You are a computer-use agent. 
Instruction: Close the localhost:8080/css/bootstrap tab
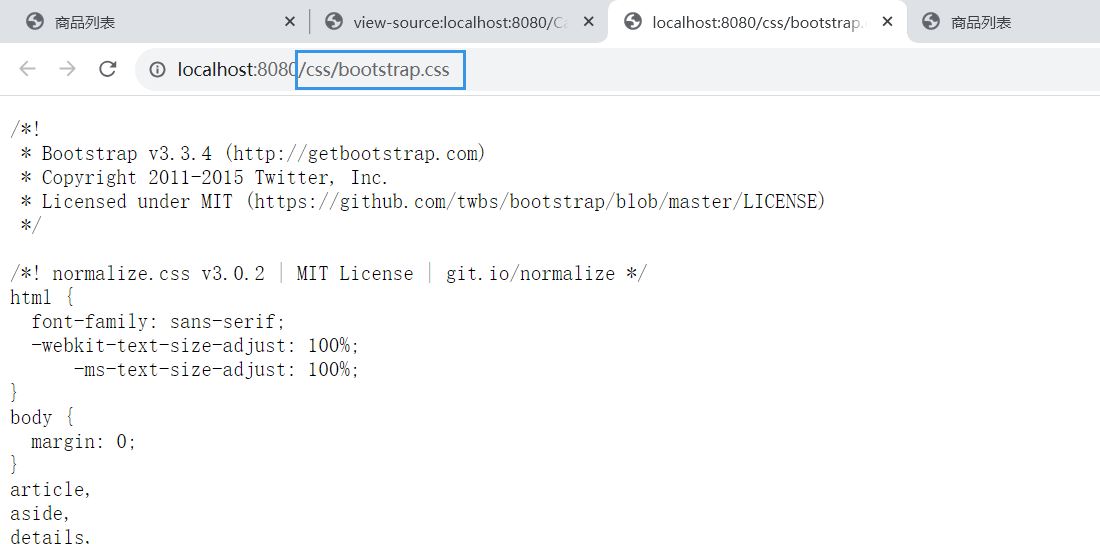(887, 22)
